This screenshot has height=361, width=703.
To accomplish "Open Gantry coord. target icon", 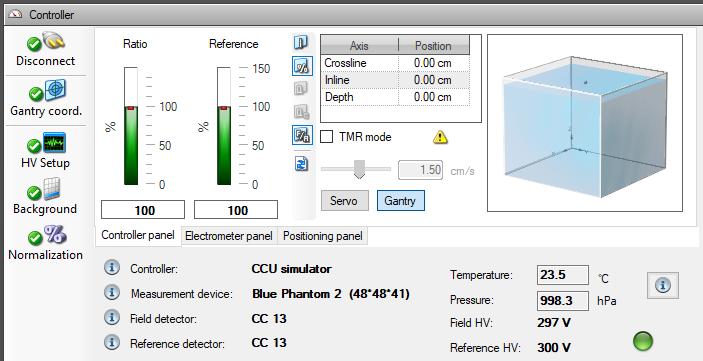I will point(55,90).
